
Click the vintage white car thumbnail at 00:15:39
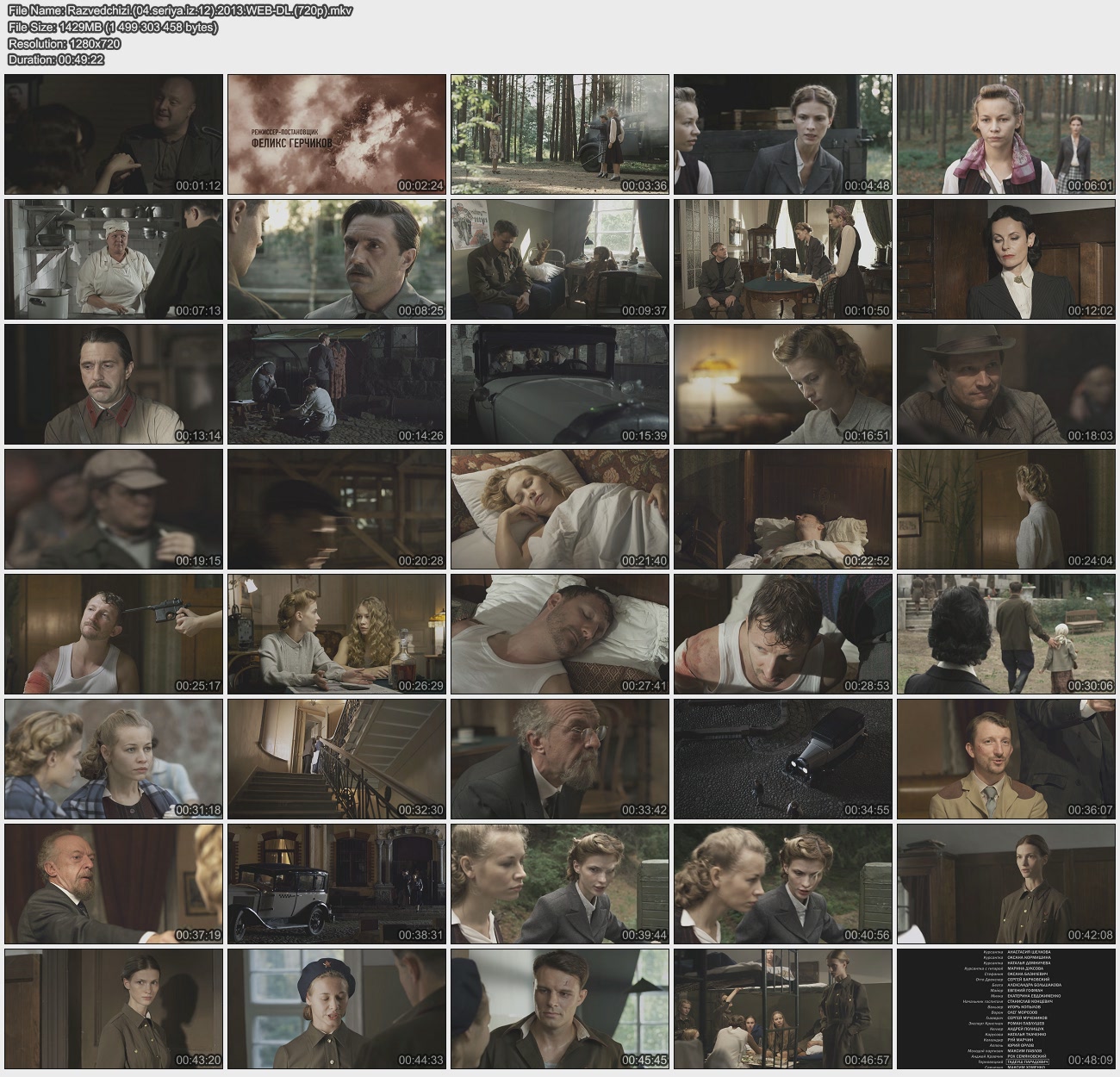tap(560, 384)
